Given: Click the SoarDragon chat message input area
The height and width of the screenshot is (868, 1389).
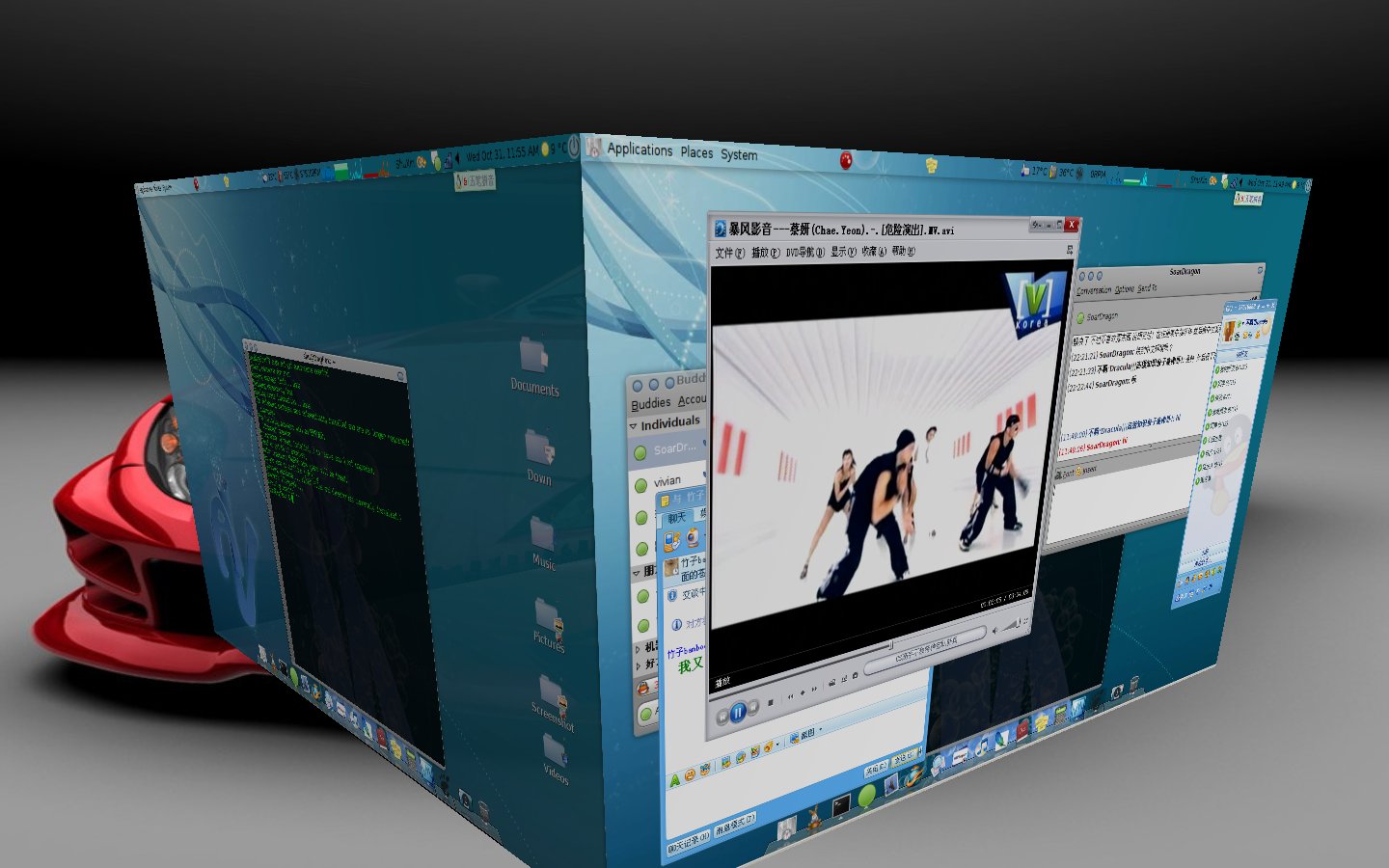Looking at the screenshot, I should click(1119, 506).
